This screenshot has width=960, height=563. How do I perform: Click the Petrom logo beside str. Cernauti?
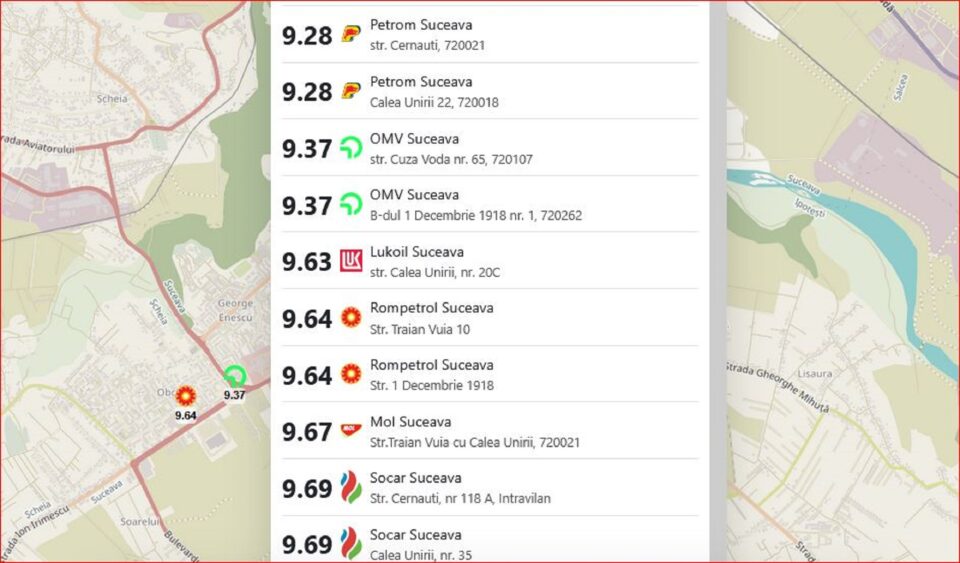coord(350,34)
